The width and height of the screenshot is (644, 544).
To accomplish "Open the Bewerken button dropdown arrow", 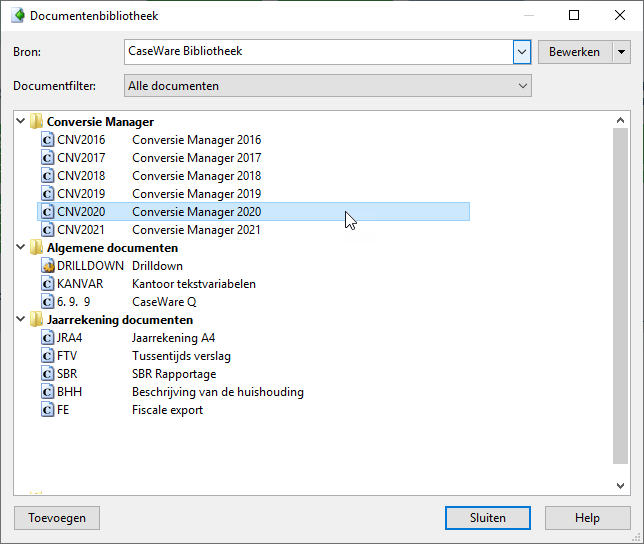I will click(621, 52).
